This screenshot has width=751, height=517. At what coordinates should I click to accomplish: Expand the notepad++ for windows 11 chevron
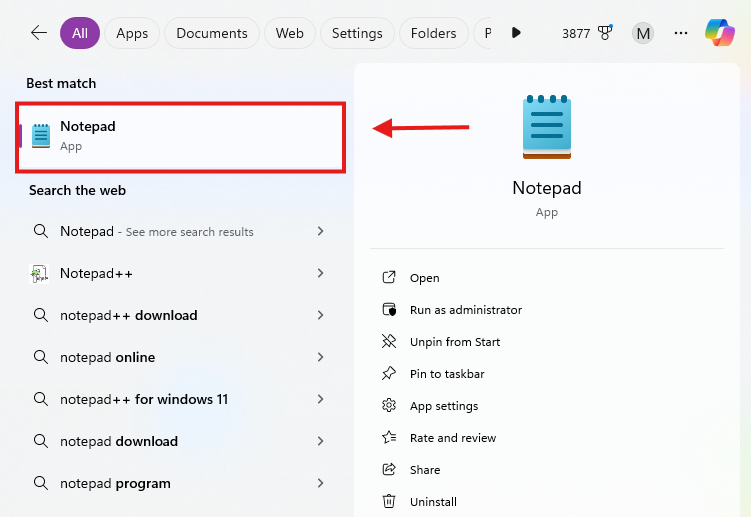click(x=320, y=399)
